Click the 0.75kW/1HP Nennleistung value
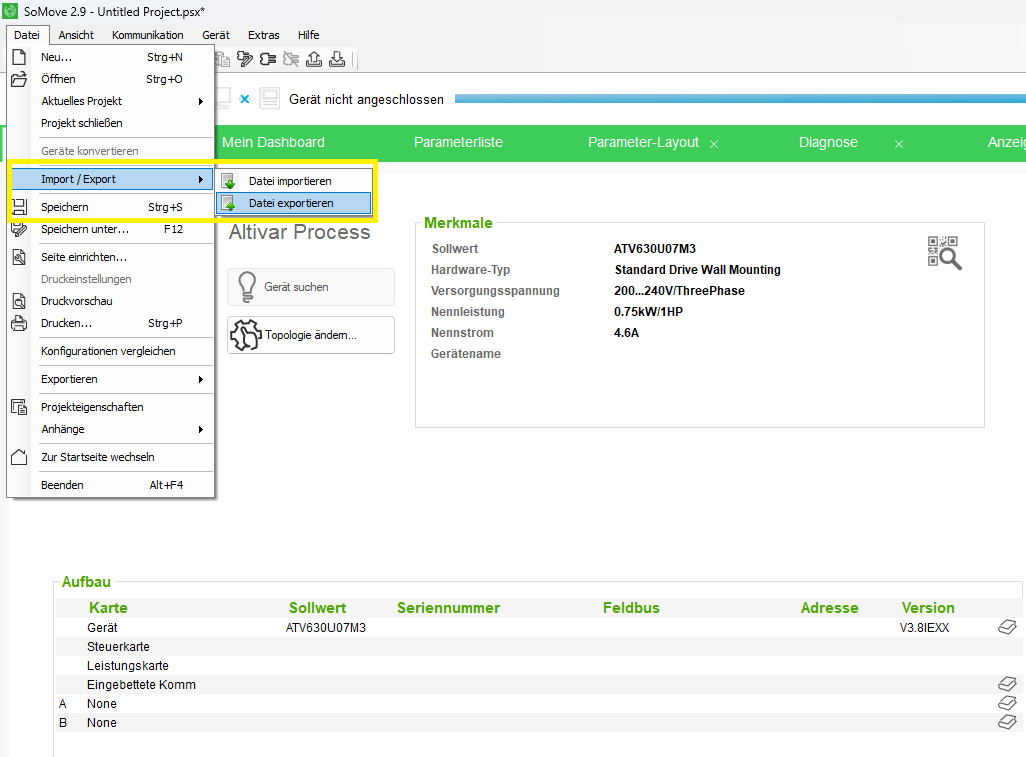This screenshot has height=757, width=1026. click(648, 311)
